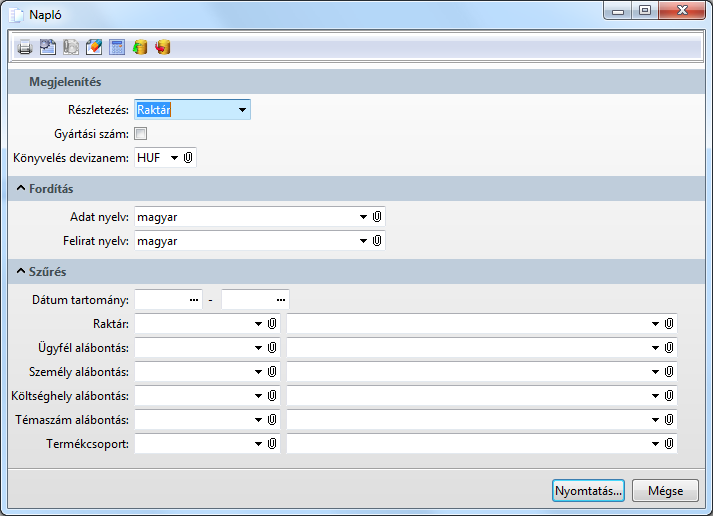Click the database icon with green arrow
The width and height of the screenshot is (713, 516).
140,47
